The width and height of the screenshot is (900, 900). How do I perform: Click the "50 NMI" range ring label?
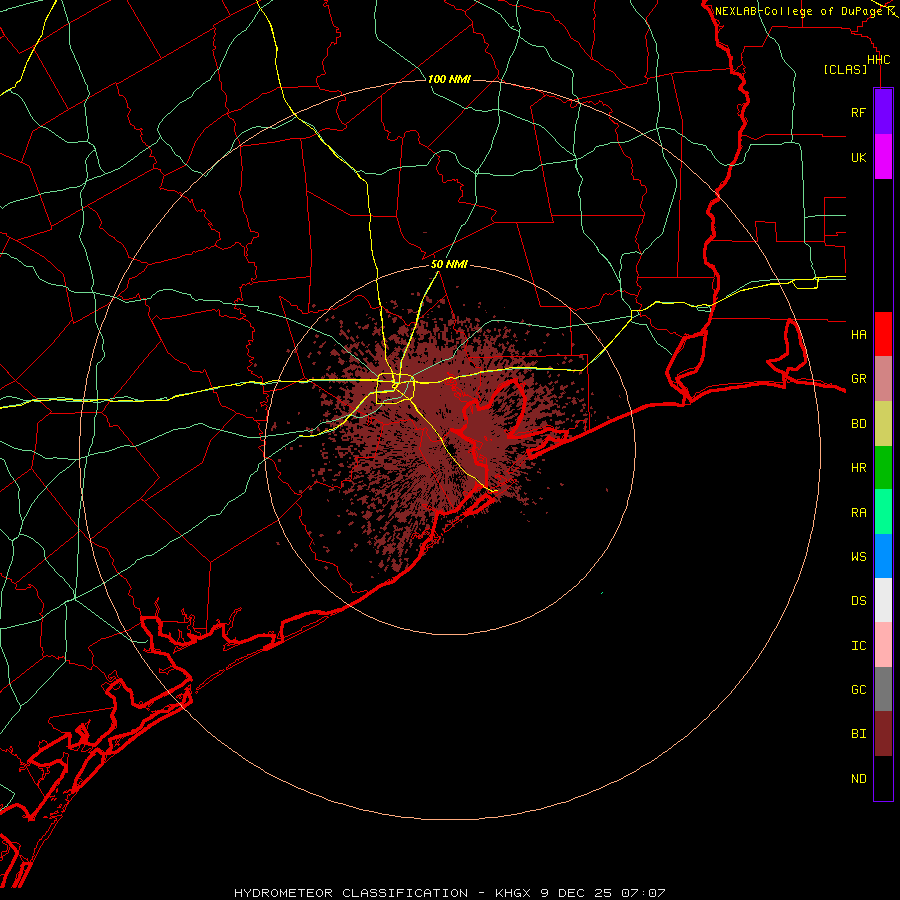tap(449, 264)
